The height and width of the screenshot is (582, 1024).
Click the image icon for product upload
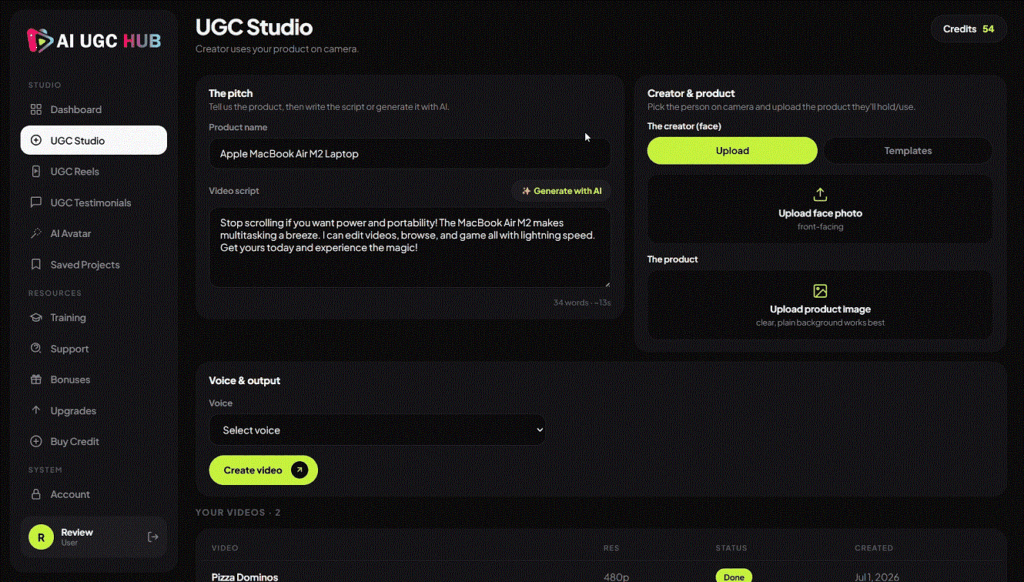tap(820, 291)
